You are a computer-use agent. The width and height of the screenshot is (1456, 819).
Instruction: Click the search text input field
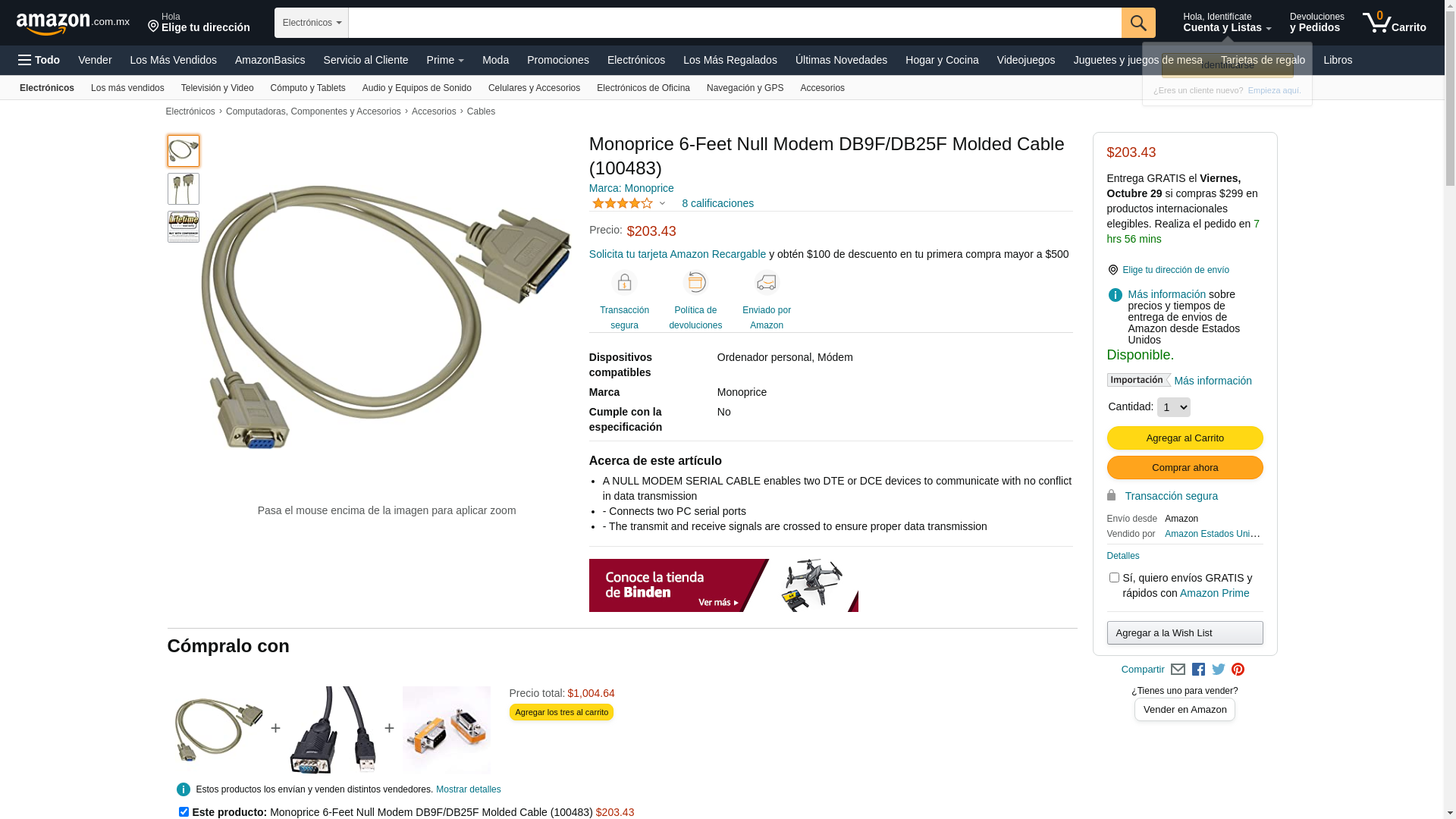tap(735, 23)
